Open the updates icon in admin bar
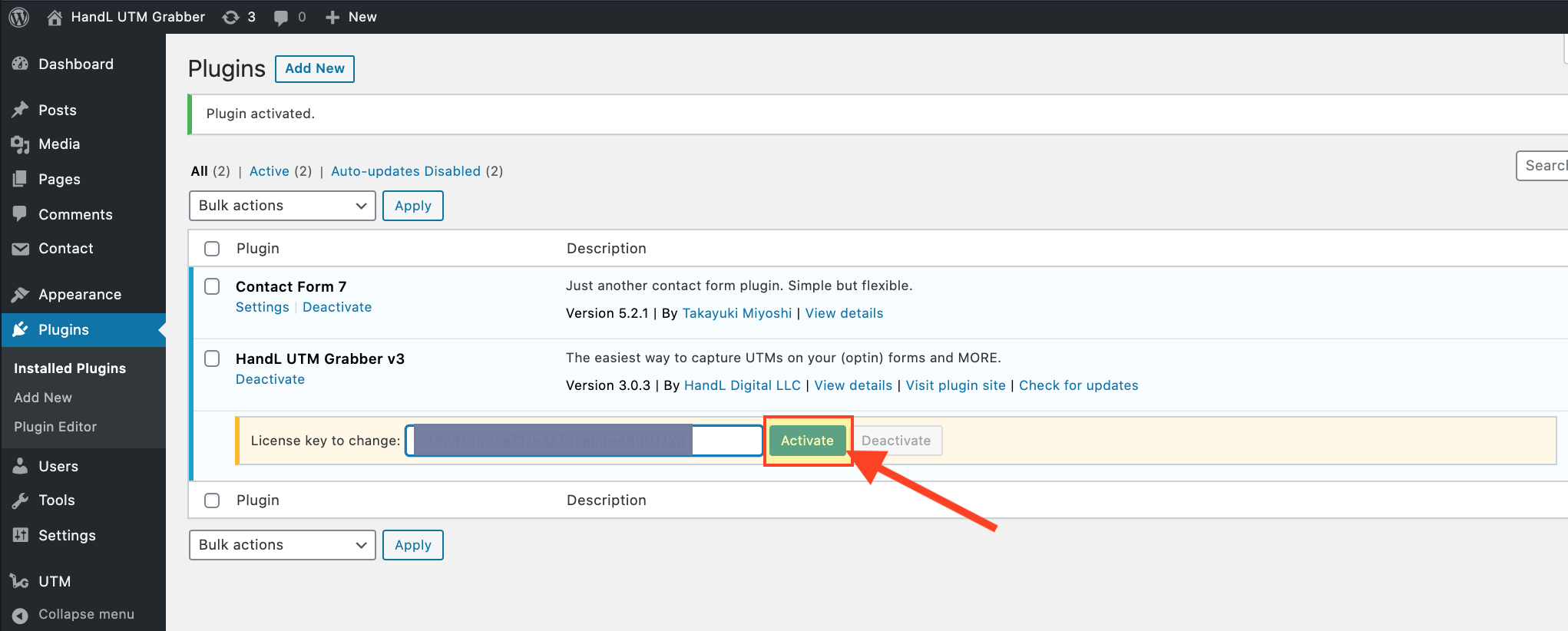This screenshot has height=631, width=1568. point(231,17)
